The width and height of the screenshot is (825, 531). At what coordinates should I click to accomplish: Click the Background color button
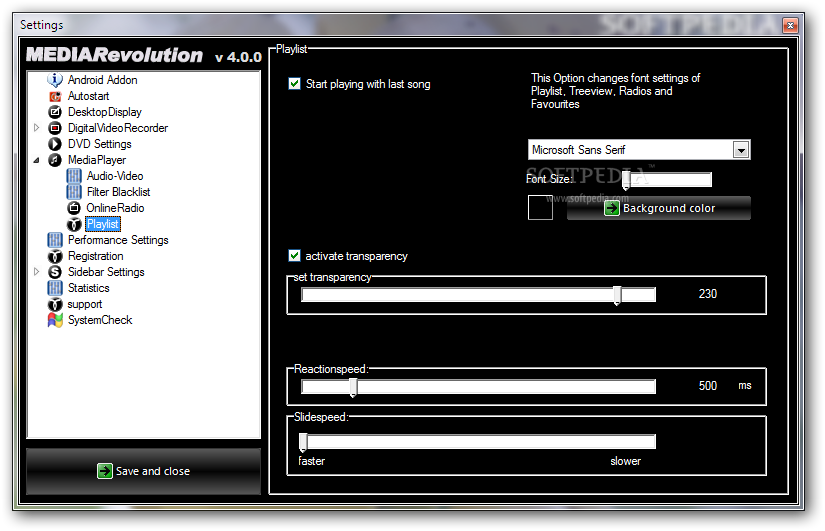coord(659,208)
